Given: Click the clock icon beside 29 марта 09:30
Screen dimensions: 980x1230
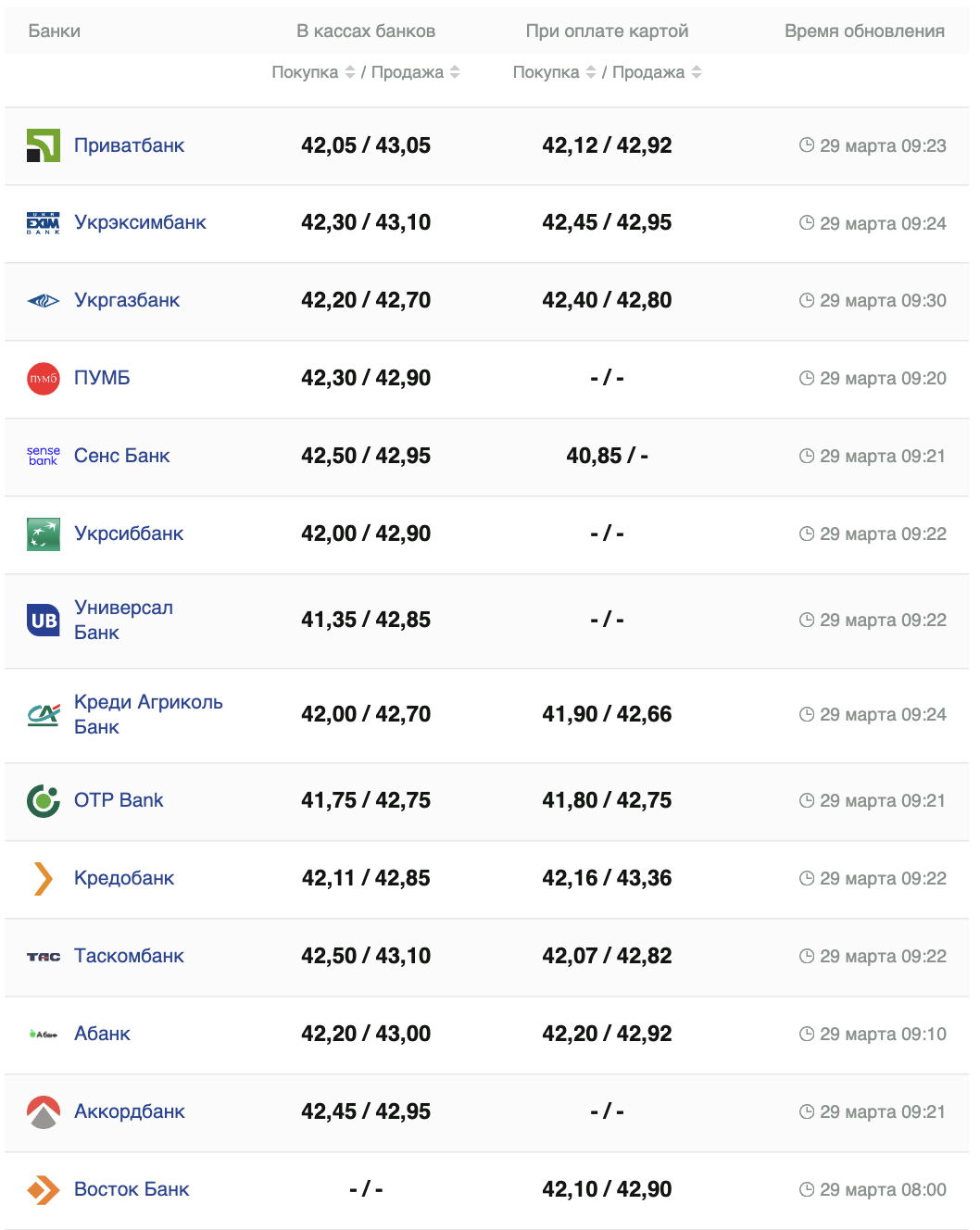Looking at the screenshot, I should pos(807,300).
